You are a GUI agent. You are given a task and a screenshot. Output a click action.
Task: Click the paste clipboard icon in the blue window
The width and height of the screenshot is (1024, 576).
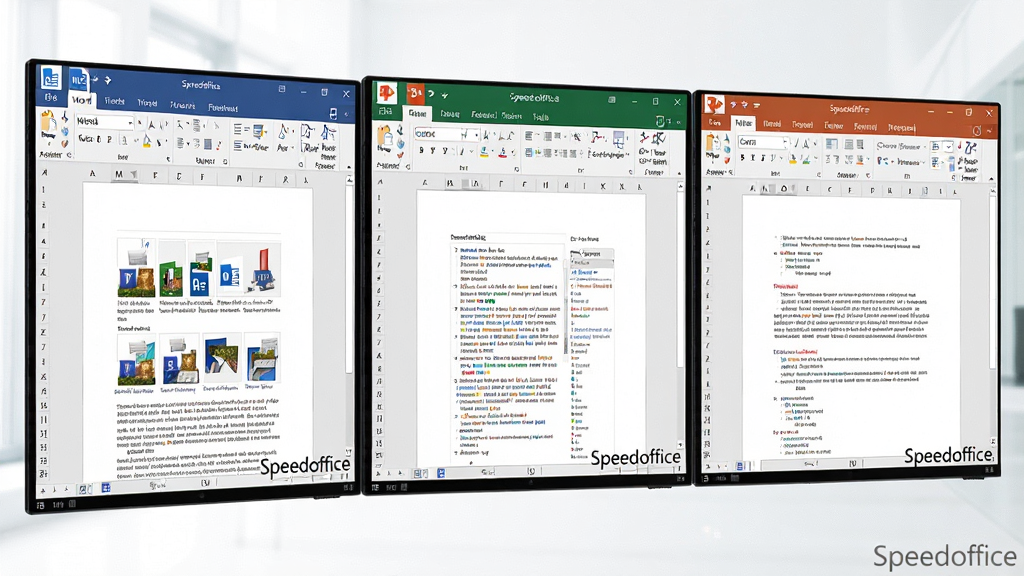(x=48, y=122)
